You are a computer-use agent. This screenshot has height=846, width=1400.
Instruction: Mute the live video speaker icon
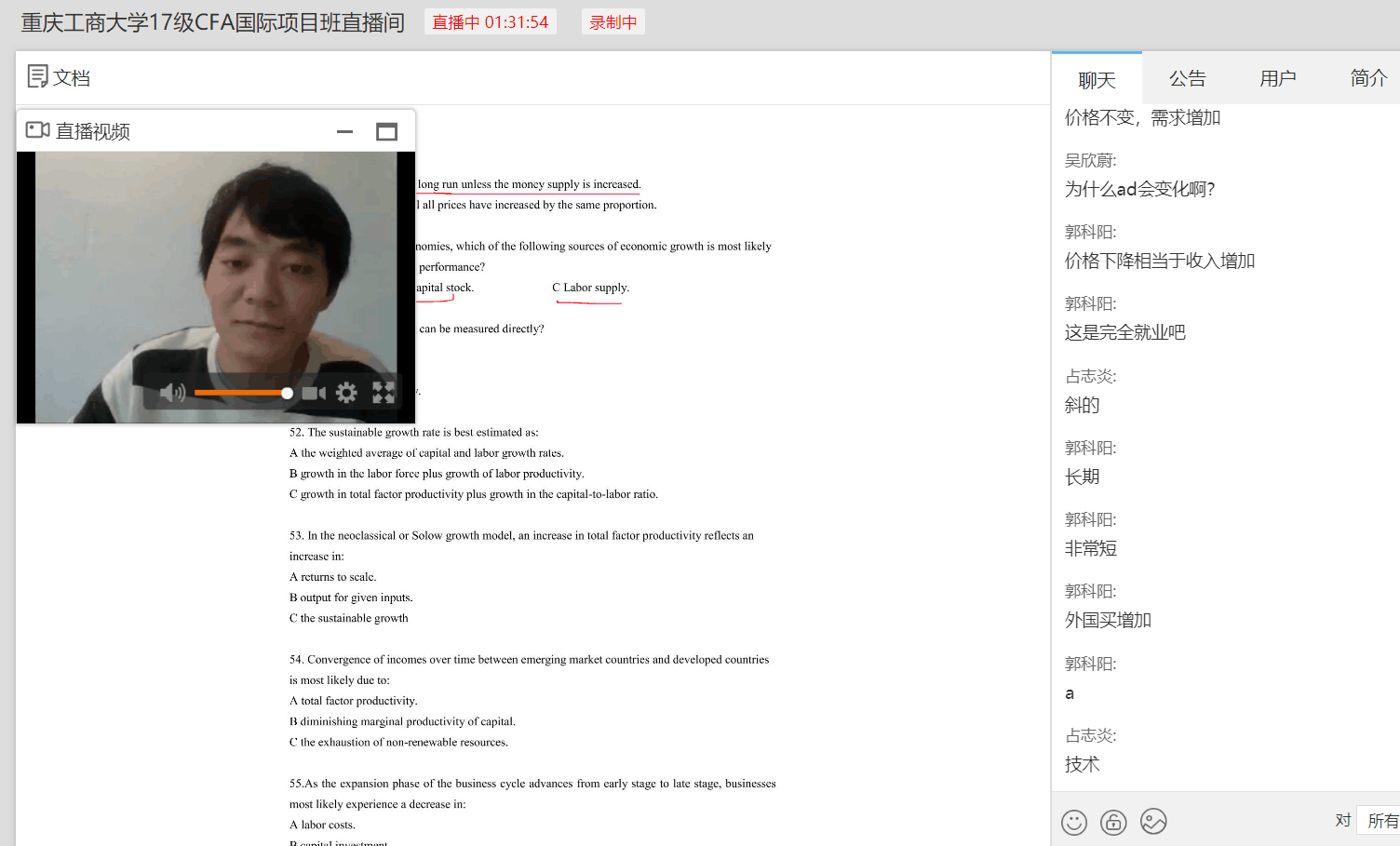click(x=171, y=393)
